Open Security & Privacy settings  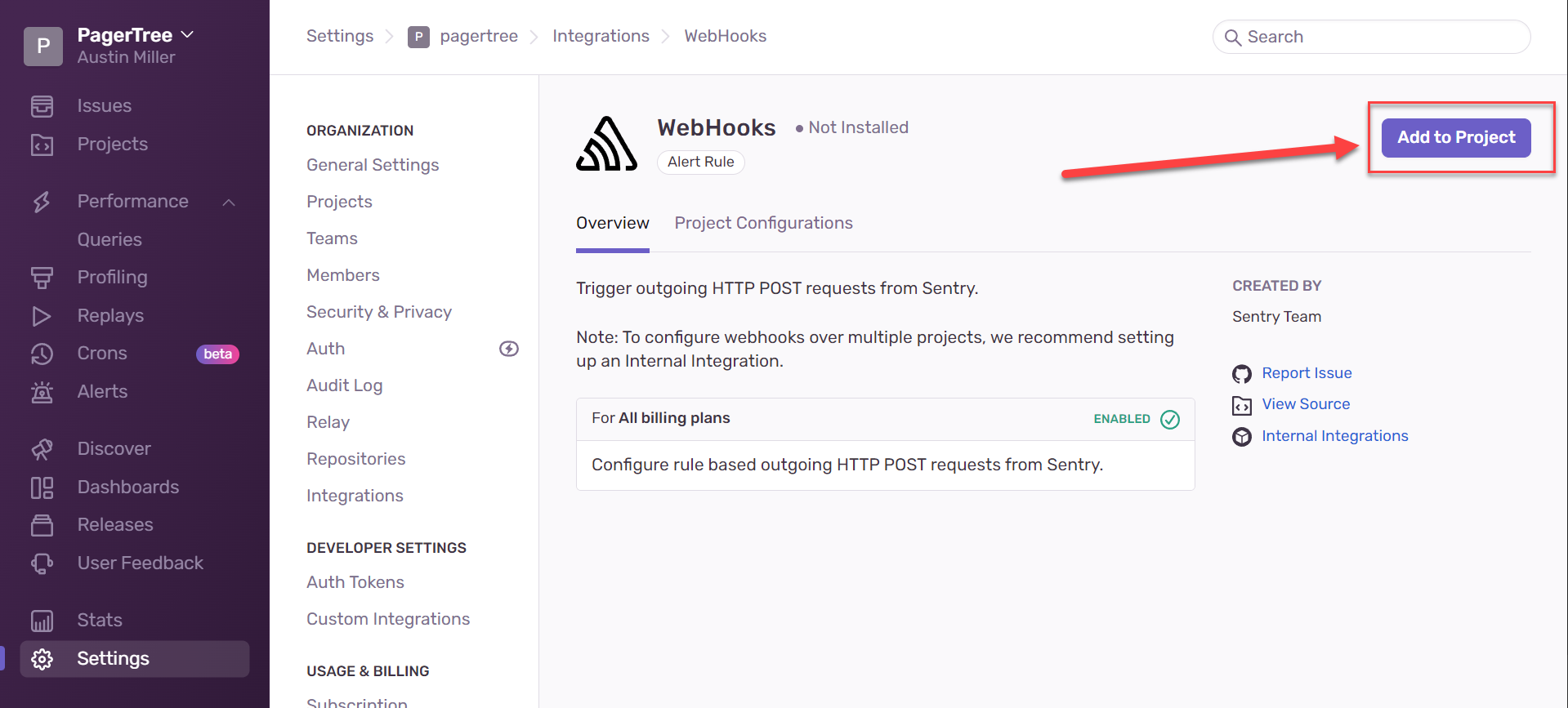coord(379,312)
